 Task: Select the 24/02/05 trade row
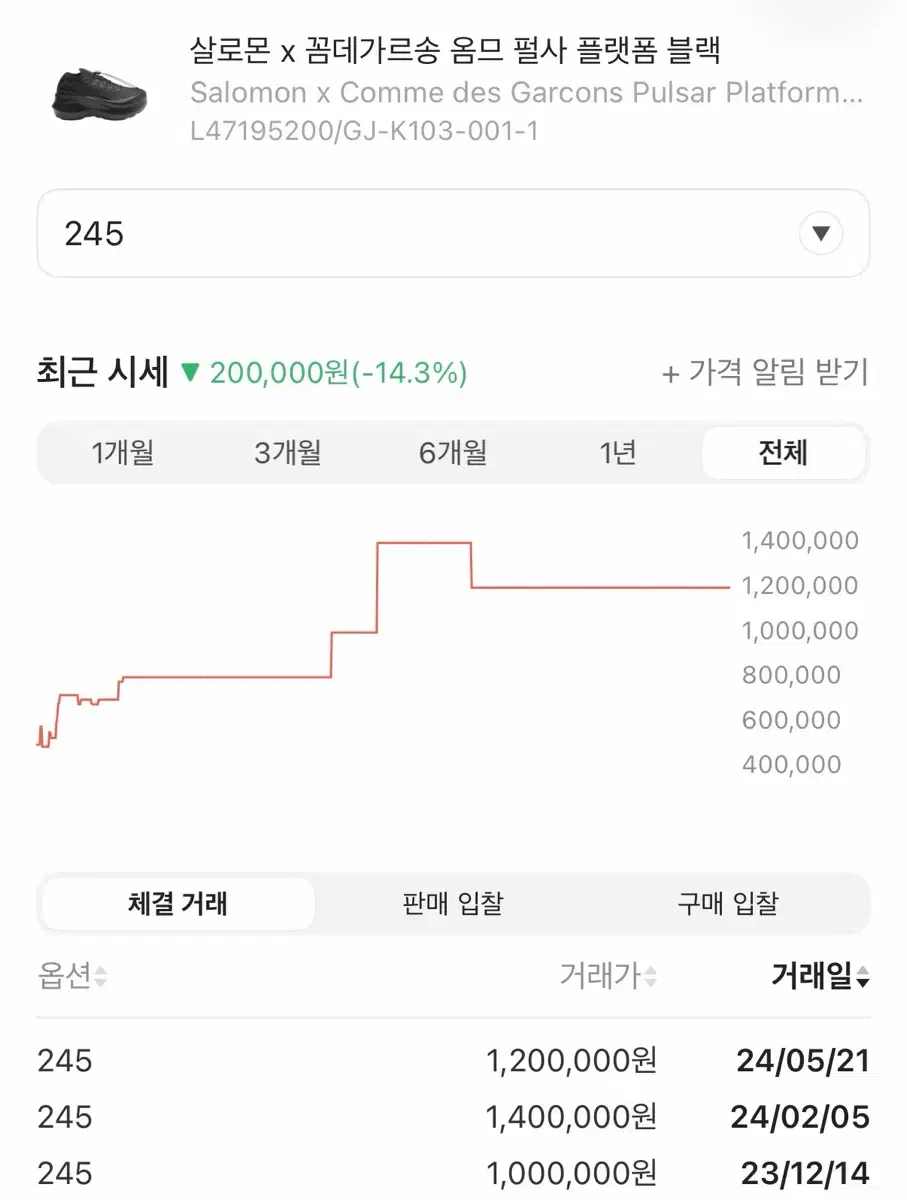453,1117
